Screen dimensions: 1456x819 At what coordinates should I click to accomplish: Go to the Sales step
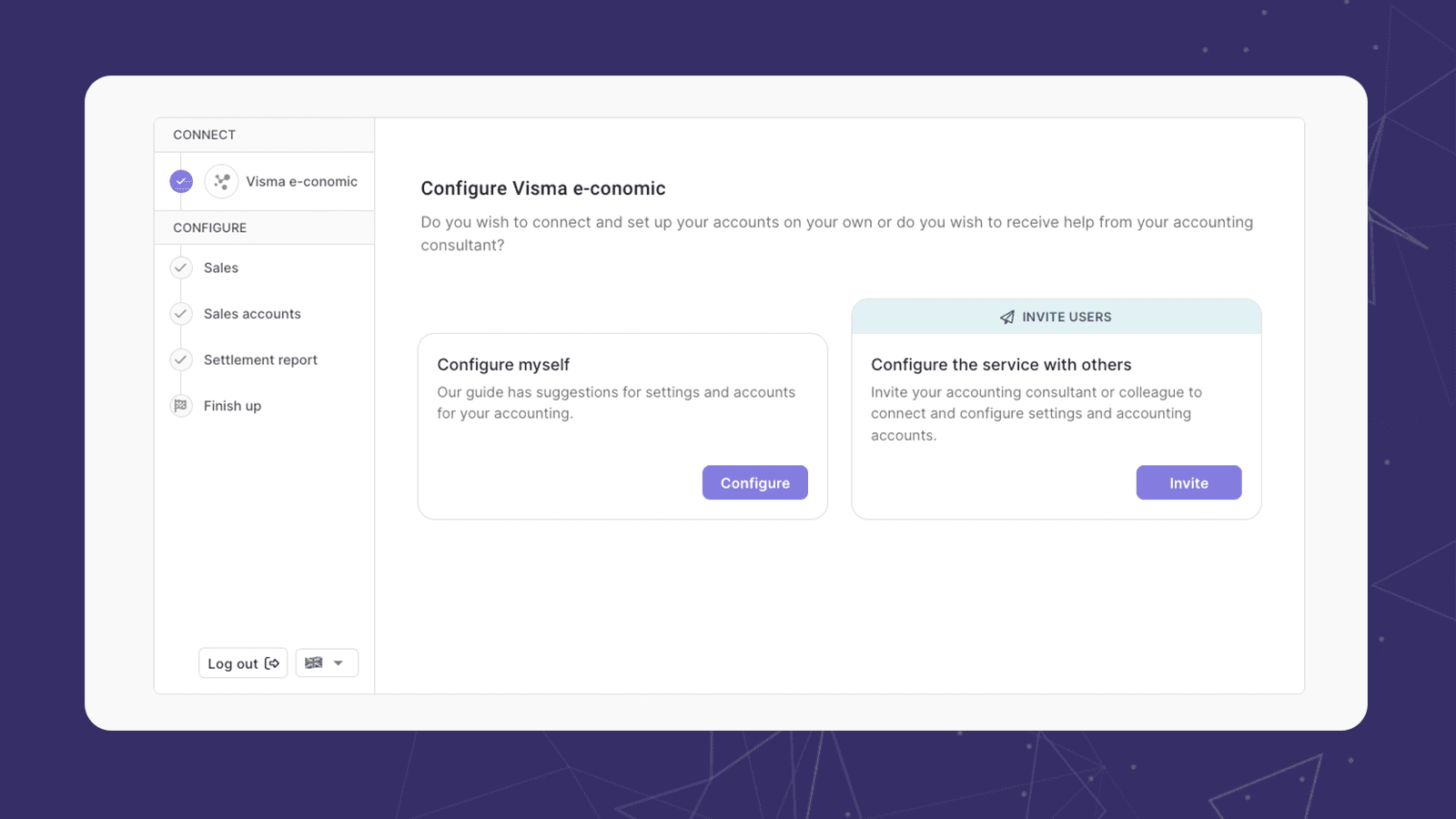221,268
